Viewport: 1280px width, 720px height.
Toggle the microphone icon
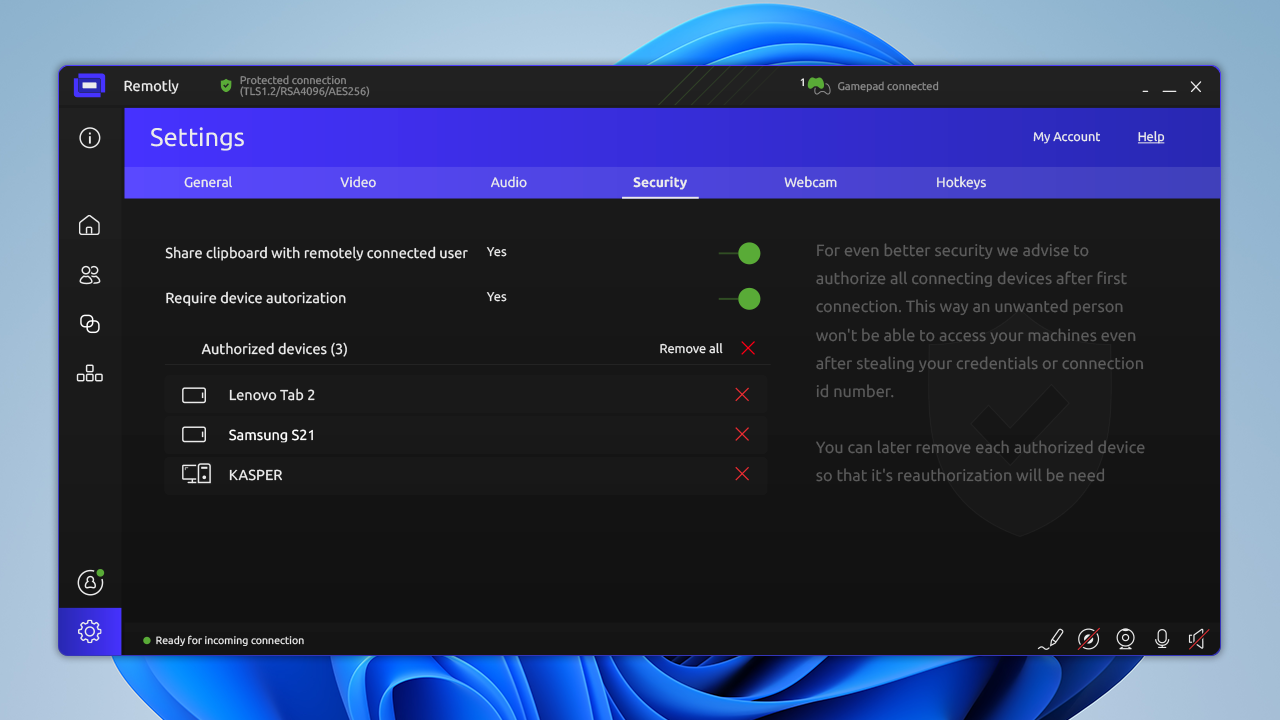click(x=1161, y=639)
